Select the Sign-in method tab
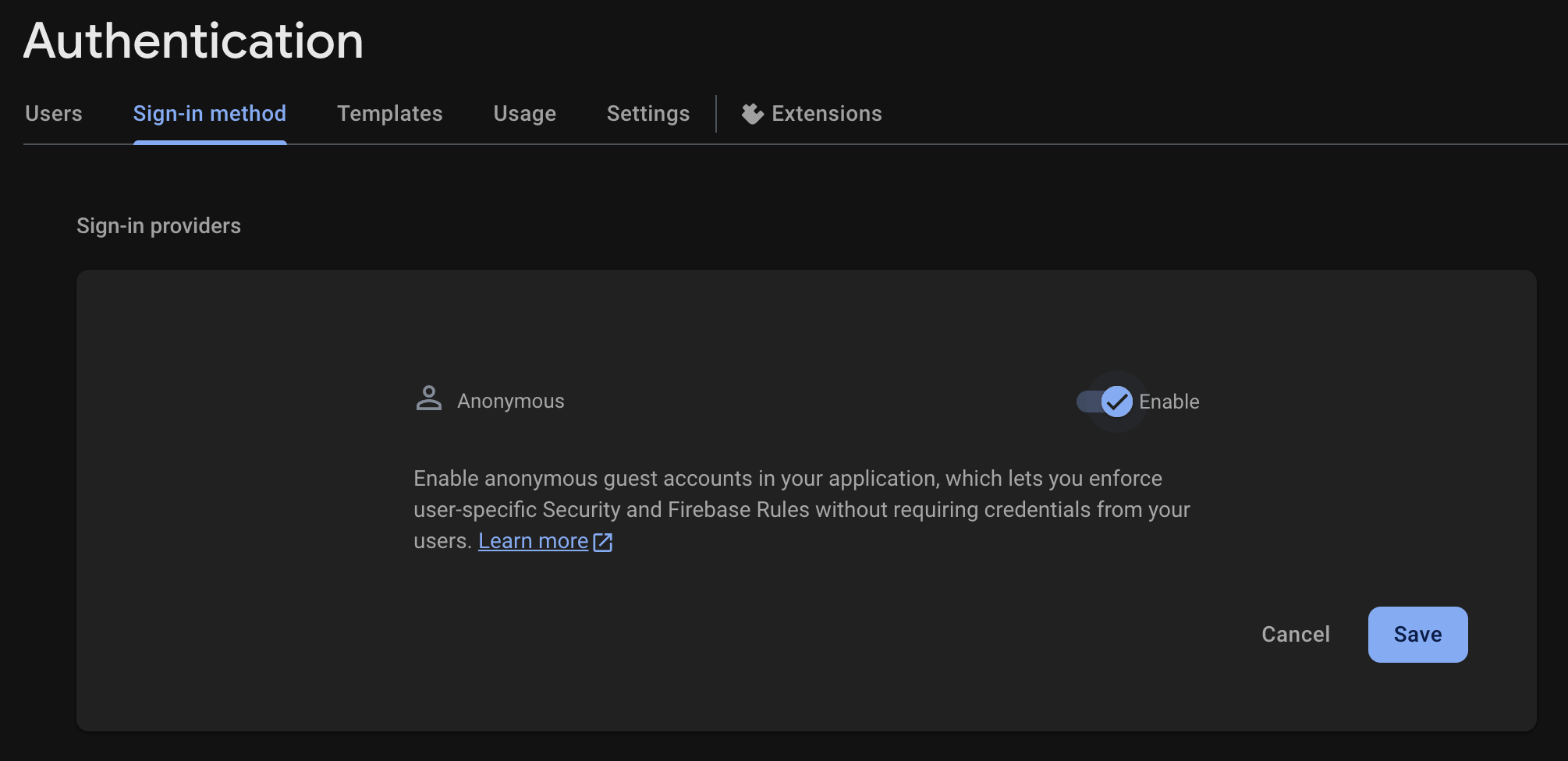 209,113
